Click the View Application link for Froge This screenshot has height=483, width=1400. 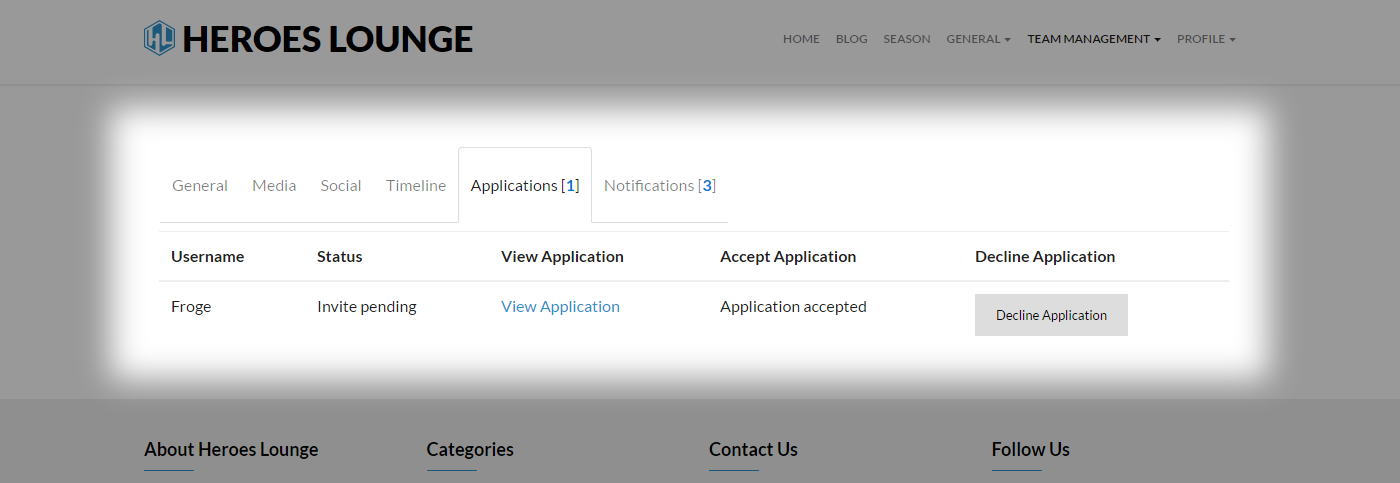tap(560, 307)
